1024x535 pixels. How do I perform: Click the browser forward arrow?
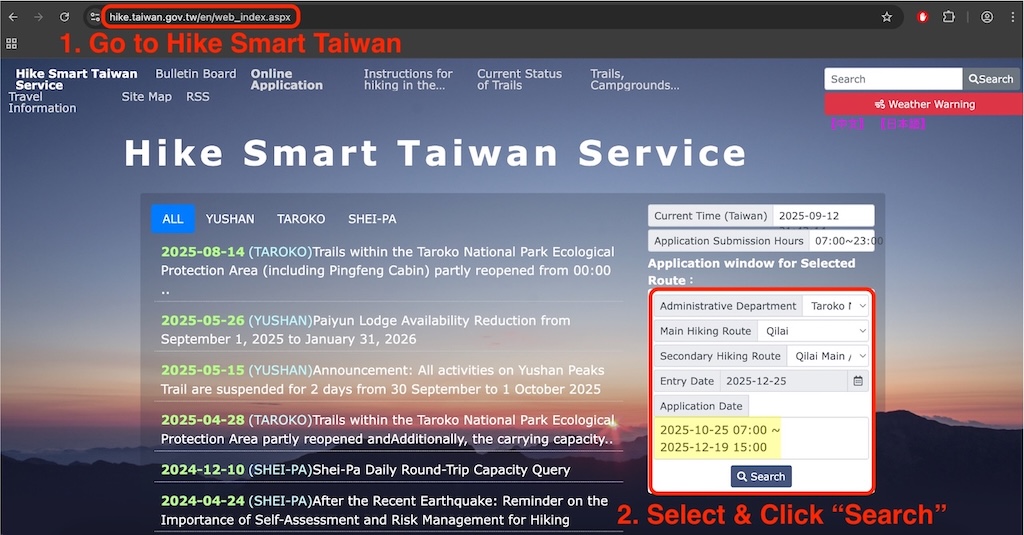point(39,17)
